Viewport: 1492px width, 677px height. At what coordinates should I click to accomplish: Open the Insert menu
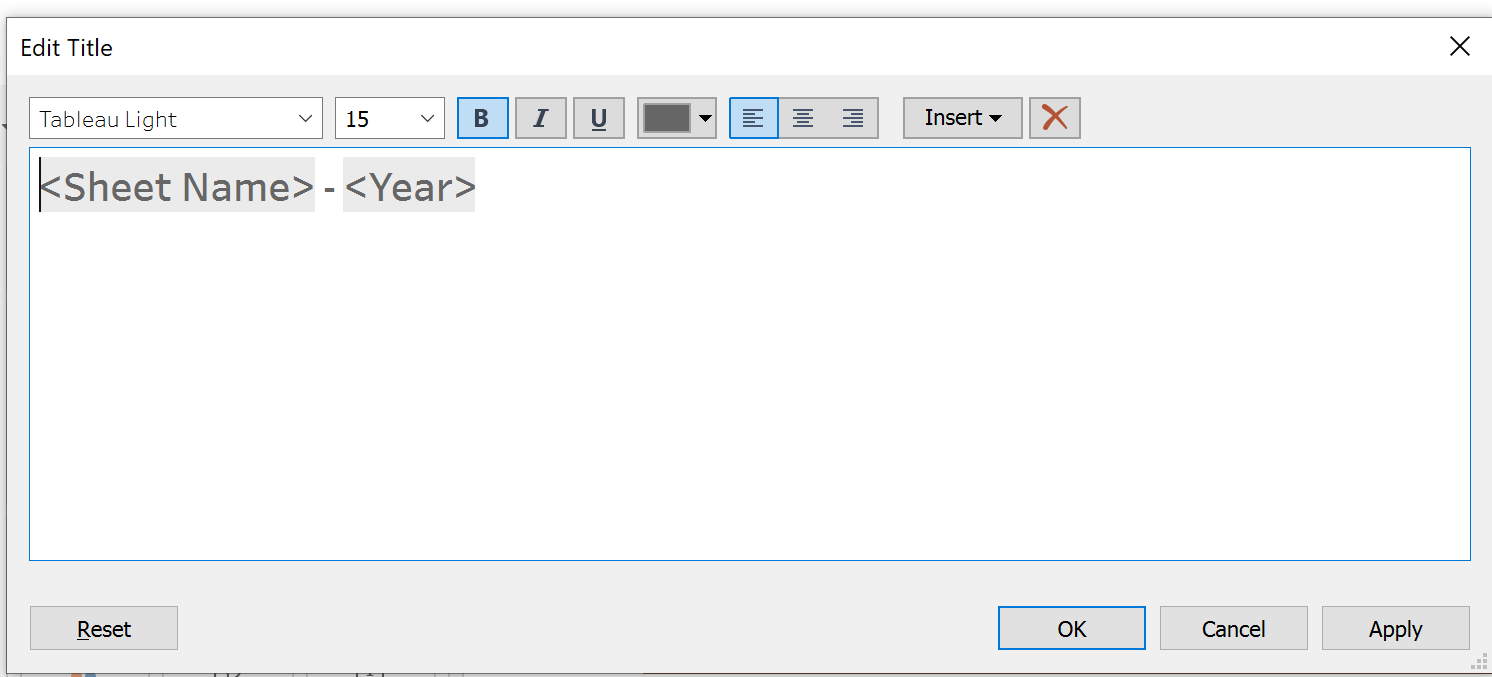(962, 118)
